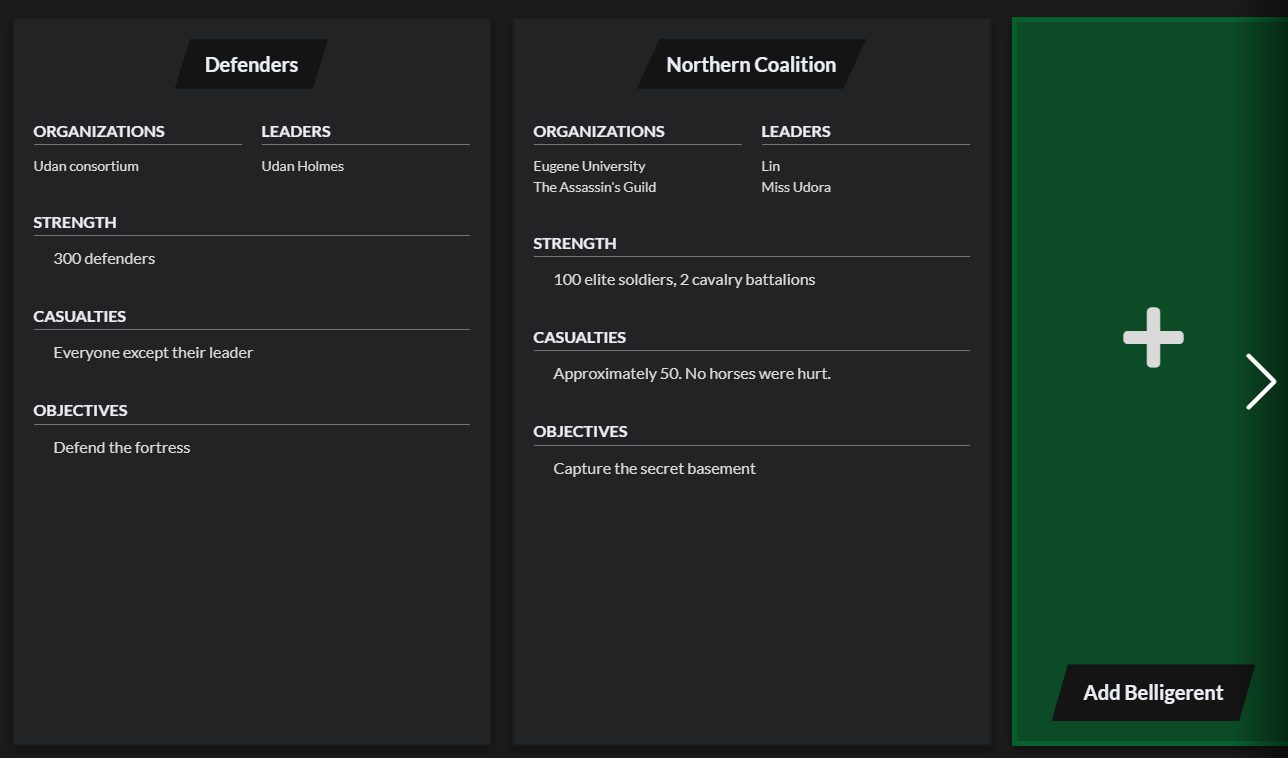The width and height of the screenshot is (1288, 758).
Task: Click the Defenders ORGANIZATIONS heading
Action: click(x=99, y=131)
